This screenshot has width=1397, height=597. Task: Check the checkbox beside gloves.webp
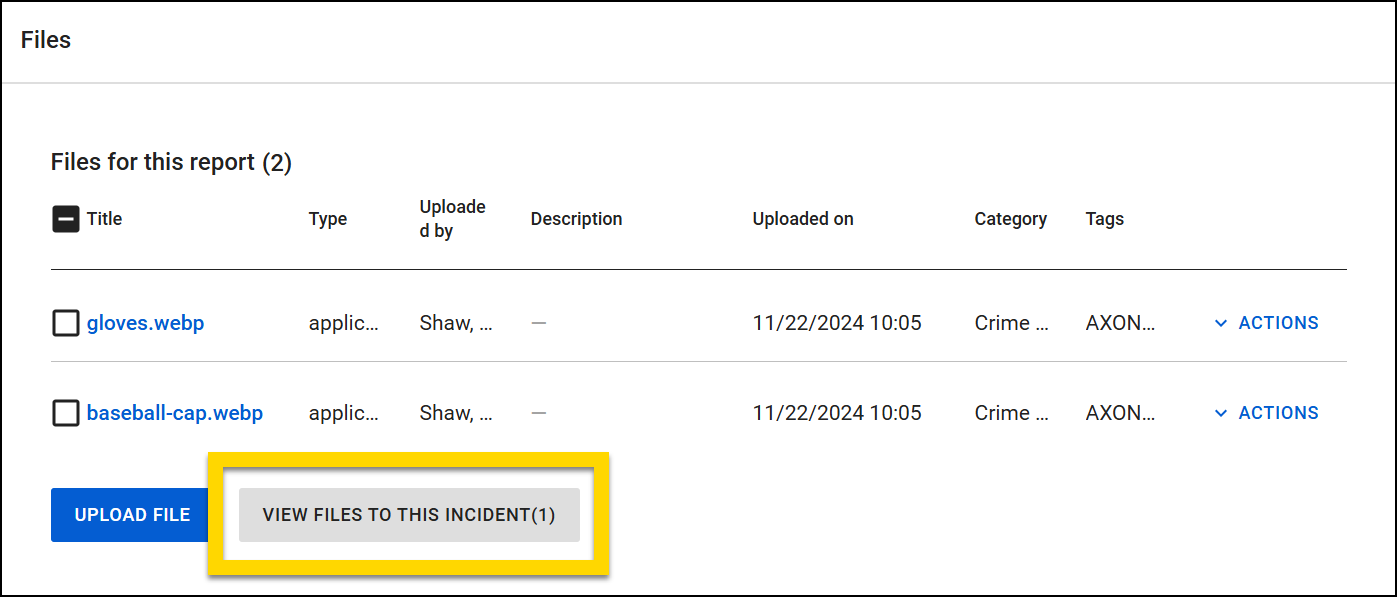65,322
